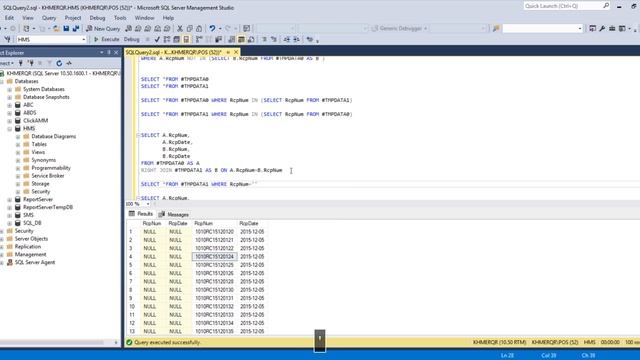Open the Object Explorer window position dropdown arrow
Viewport: 640px width, 360px height.
102,53
